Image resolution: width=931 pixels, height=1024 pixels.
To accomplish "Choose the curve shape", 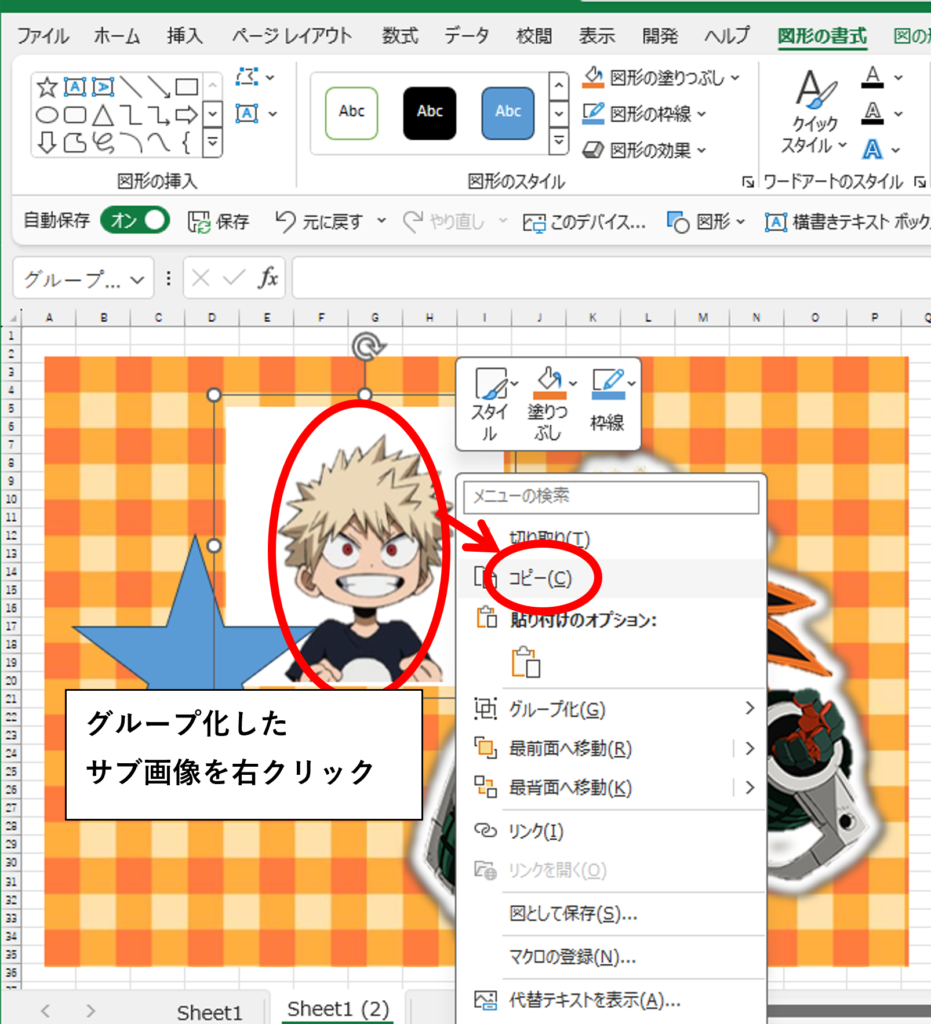I will (159, 142).
